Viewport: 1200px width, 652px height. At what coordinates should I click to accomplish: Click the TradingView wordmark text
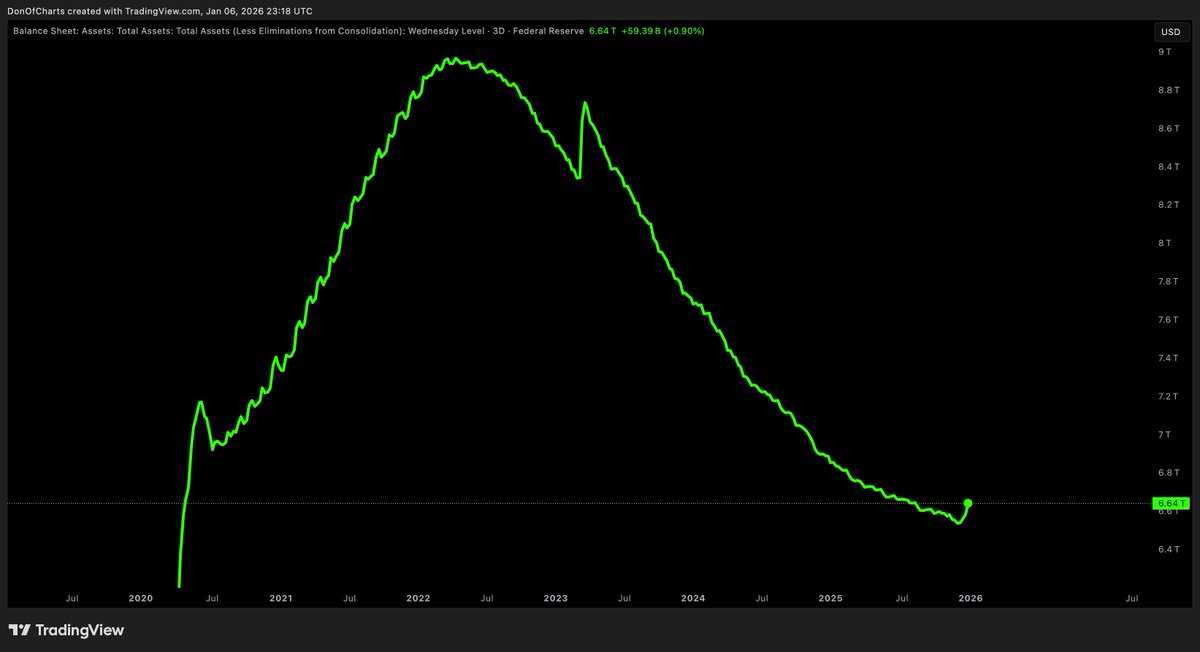pyautogui.click(x=79, y=630)
